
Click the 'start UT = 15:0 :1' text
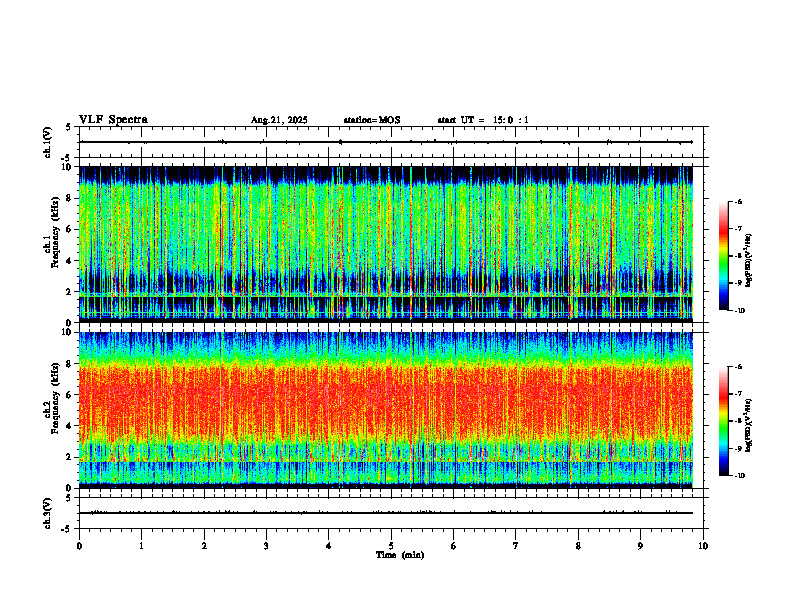tap(483, 120)
